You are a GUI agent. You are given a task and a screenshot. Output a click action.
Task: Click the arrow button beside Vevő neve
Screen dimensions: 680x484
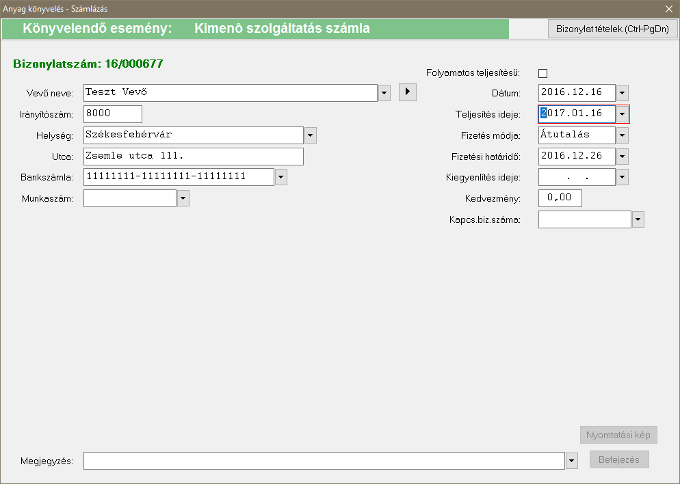(x=407, y=92)
